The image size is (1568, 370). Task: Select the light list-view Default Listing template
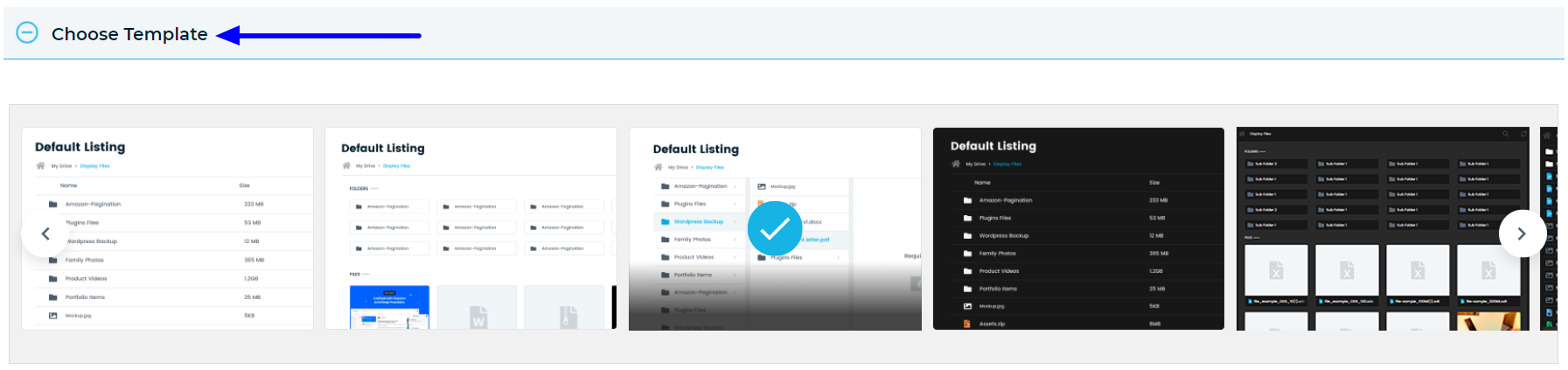coord(167,229)
